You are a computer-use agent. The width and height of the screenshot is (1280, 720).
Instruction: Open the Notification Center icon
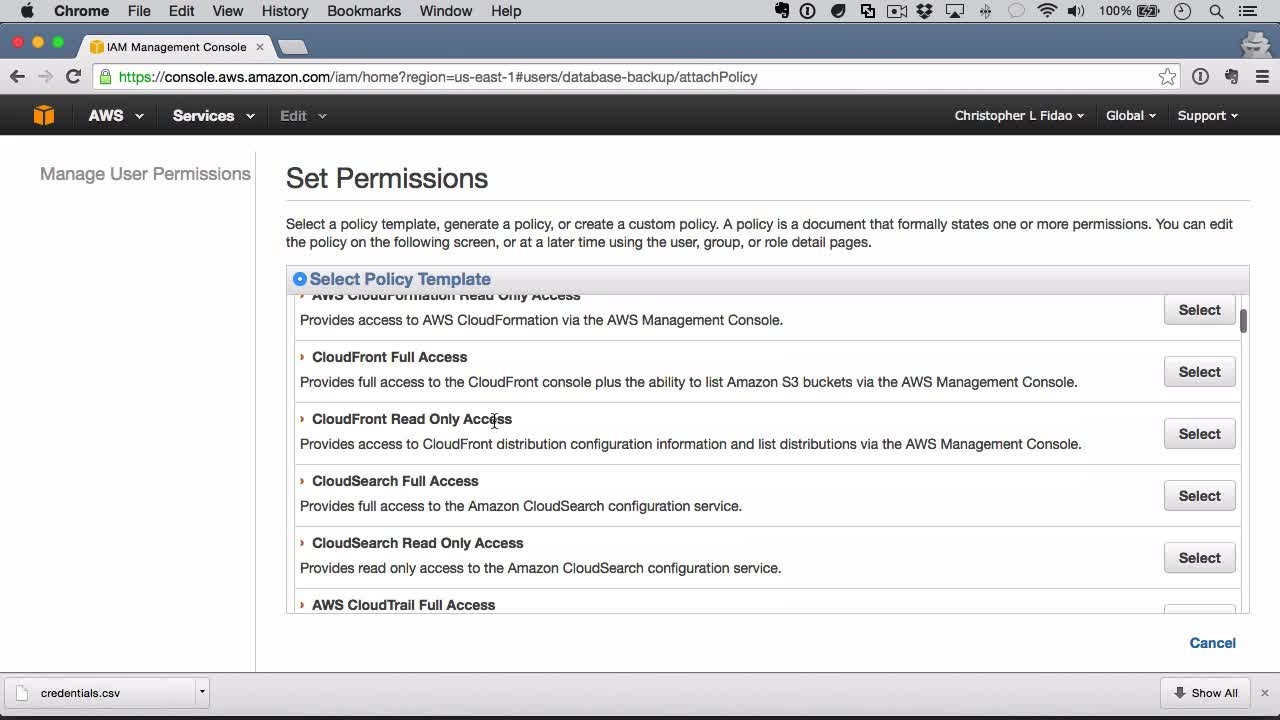(x=1247, y=11)
